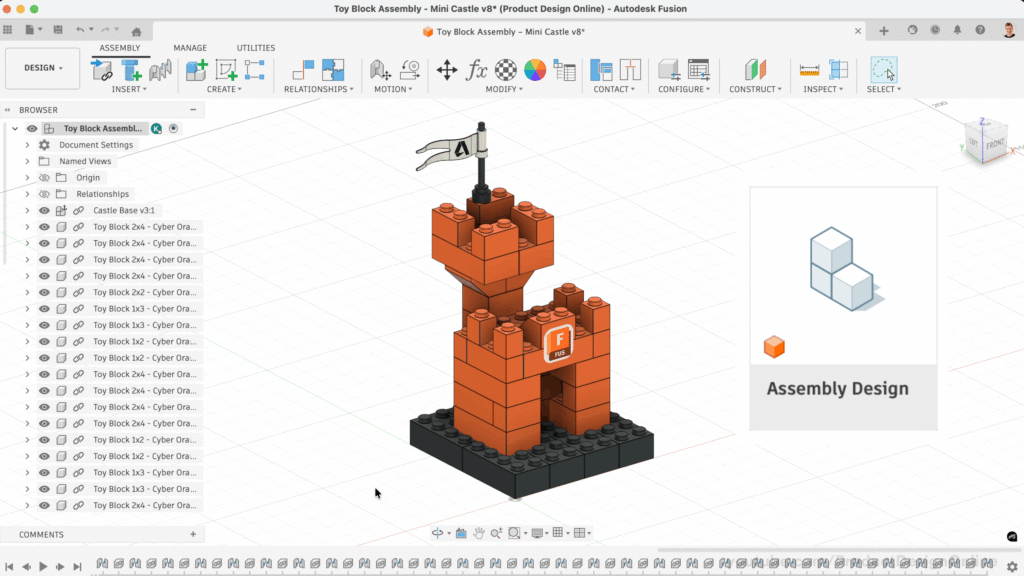
Task: Click the Home icon in the top bar
Action: 136,32
